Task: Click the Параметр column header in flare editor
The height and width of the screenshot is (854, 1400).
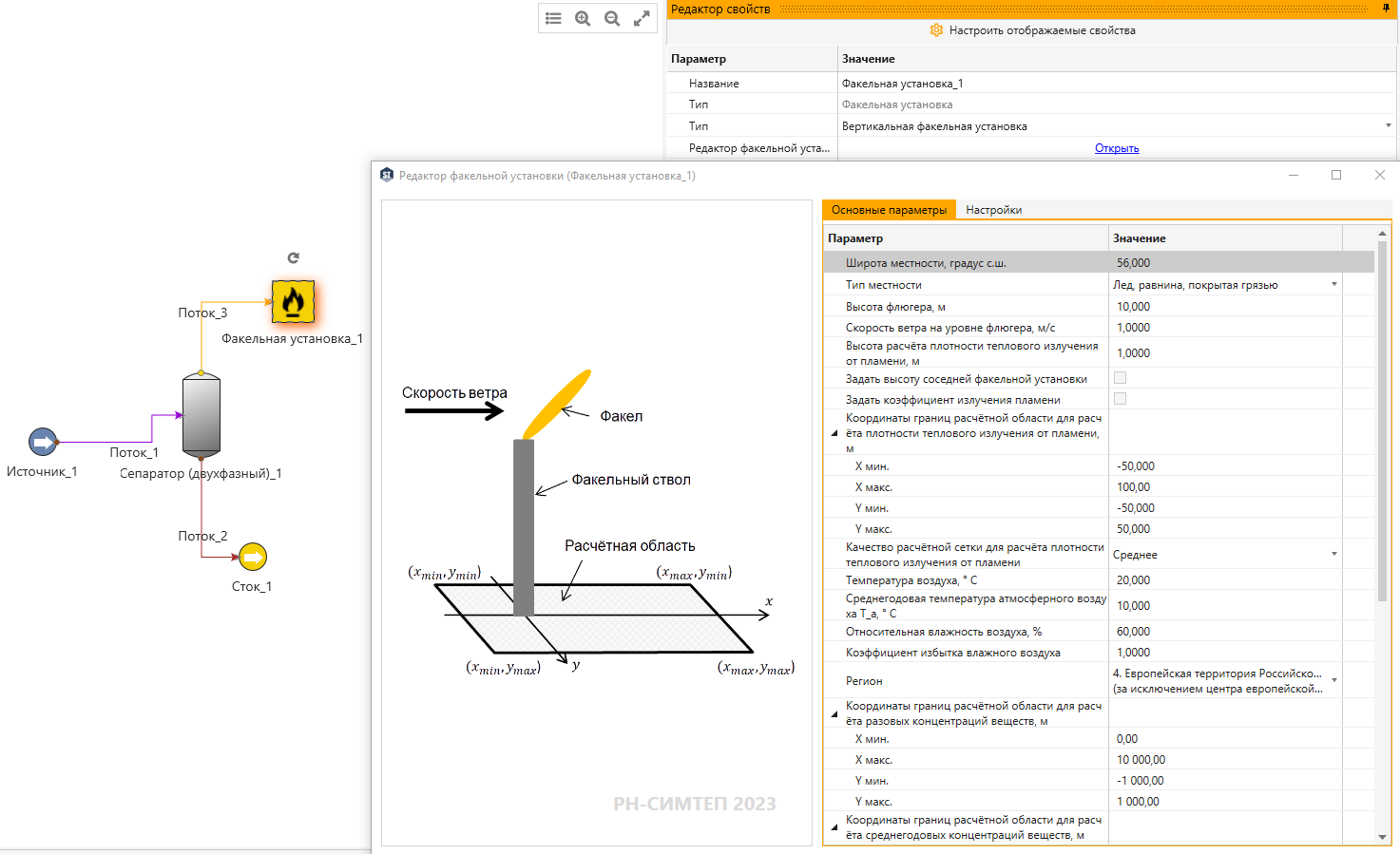Action: click(x=966, y=238)
